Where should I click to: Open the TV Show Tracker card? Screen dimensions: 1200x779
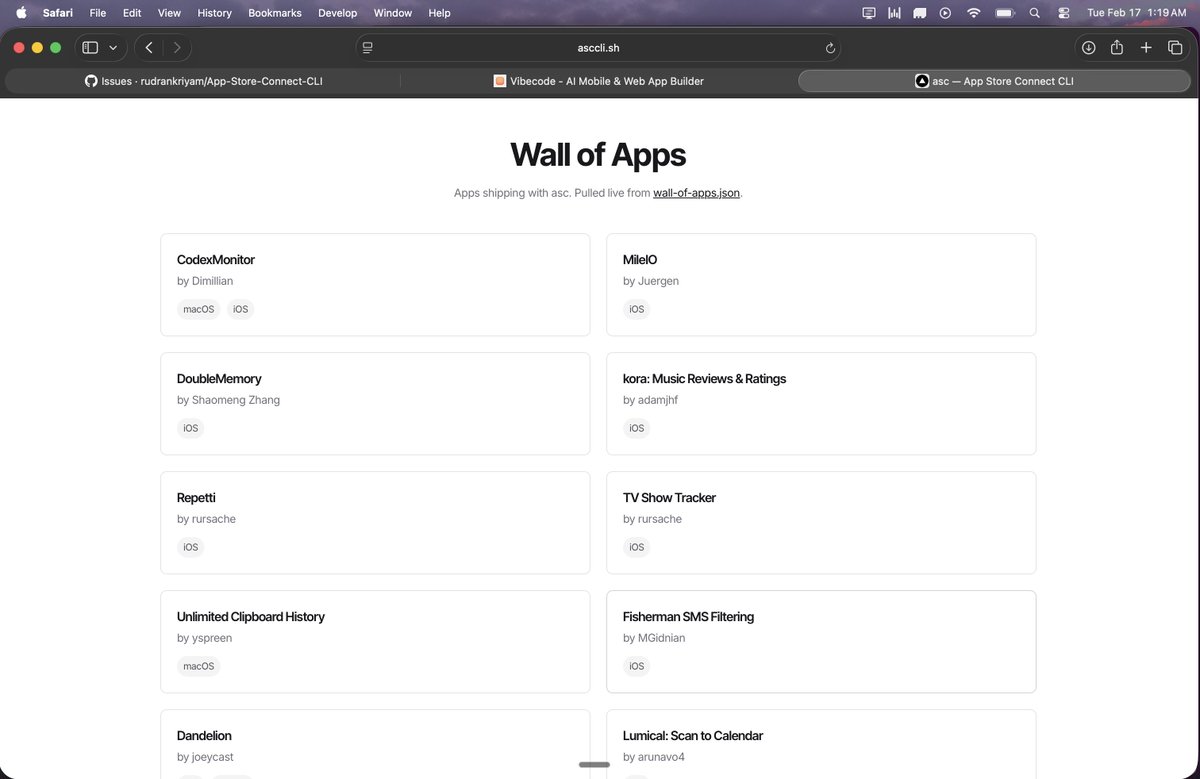pyautogui.click(x=821, y=523)
